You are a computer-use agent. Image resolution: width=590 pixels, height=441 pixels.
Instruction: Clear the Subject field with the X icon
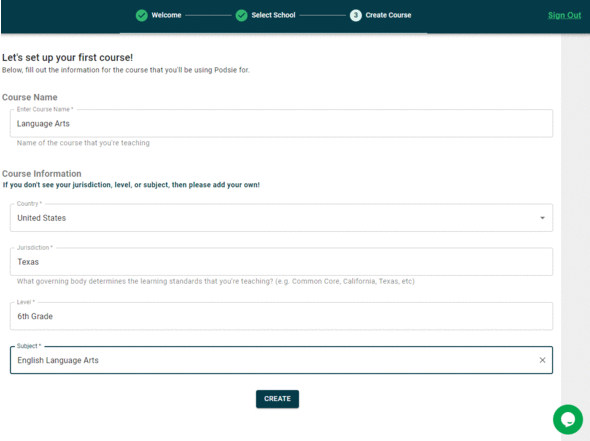pos(542,360)
